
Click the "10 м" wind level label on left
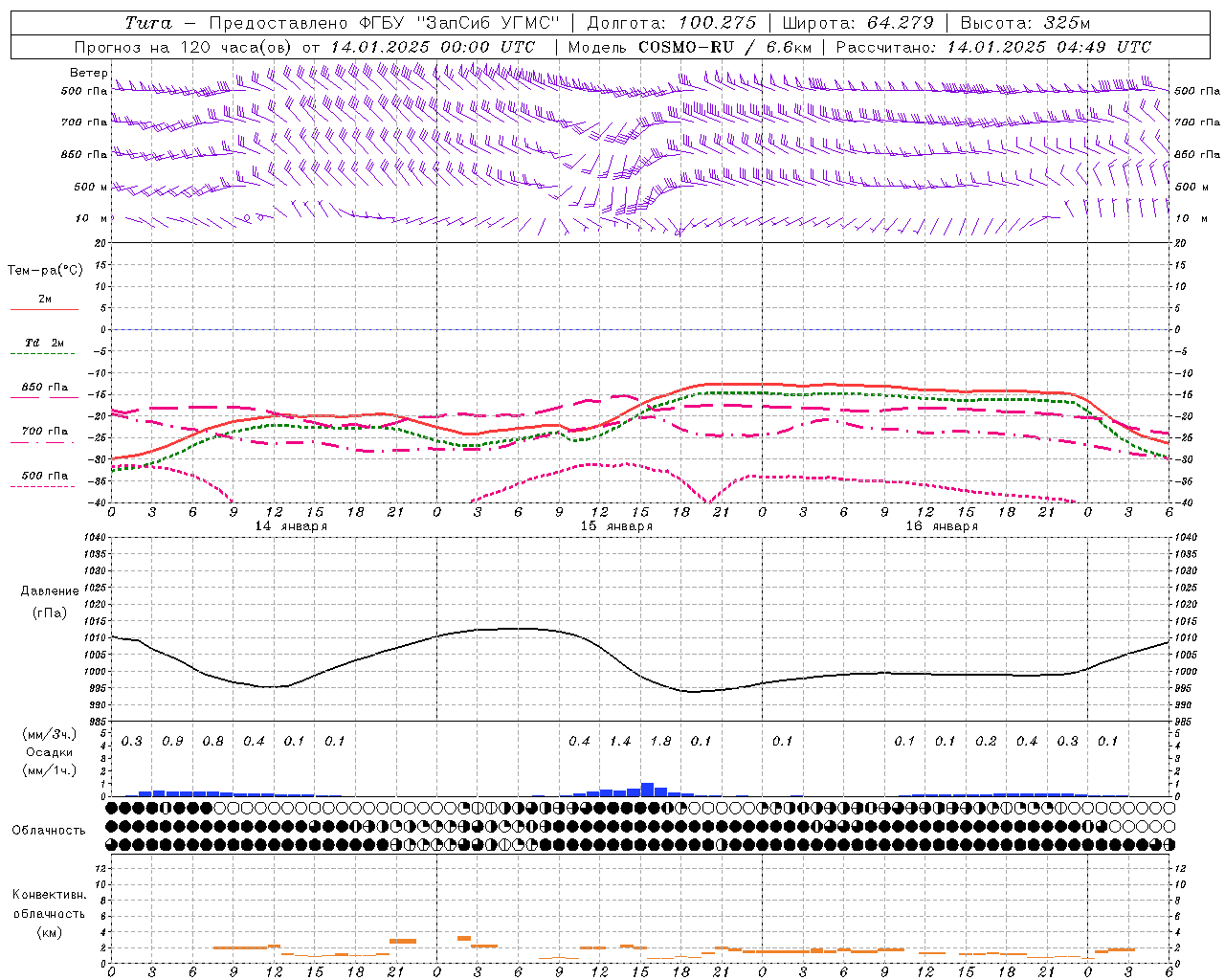(x=92, y=218)
